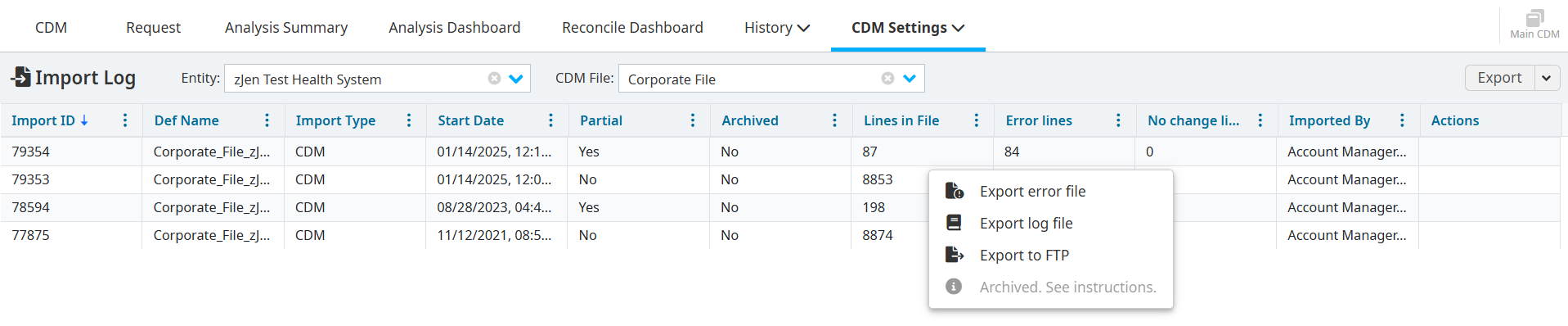Click Lines in File value 8853
This screenshot has width=1568, height=326.
pos(878,179)
